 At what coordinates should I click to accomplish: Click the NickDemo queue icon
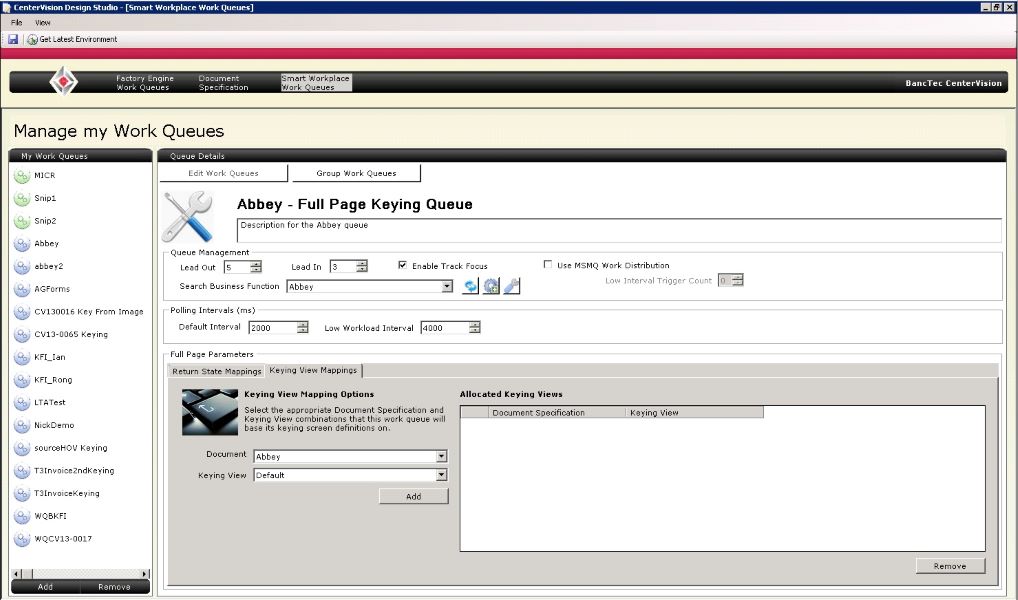pyautogui.click(x=22, y=426)
